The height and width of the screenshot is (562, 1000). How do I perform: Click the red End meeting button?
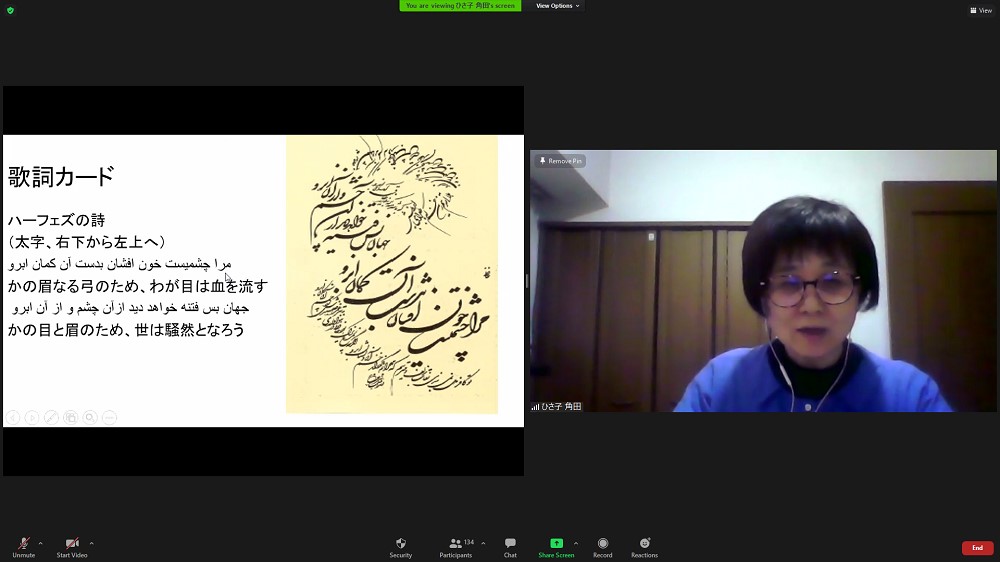click(977, 548)
